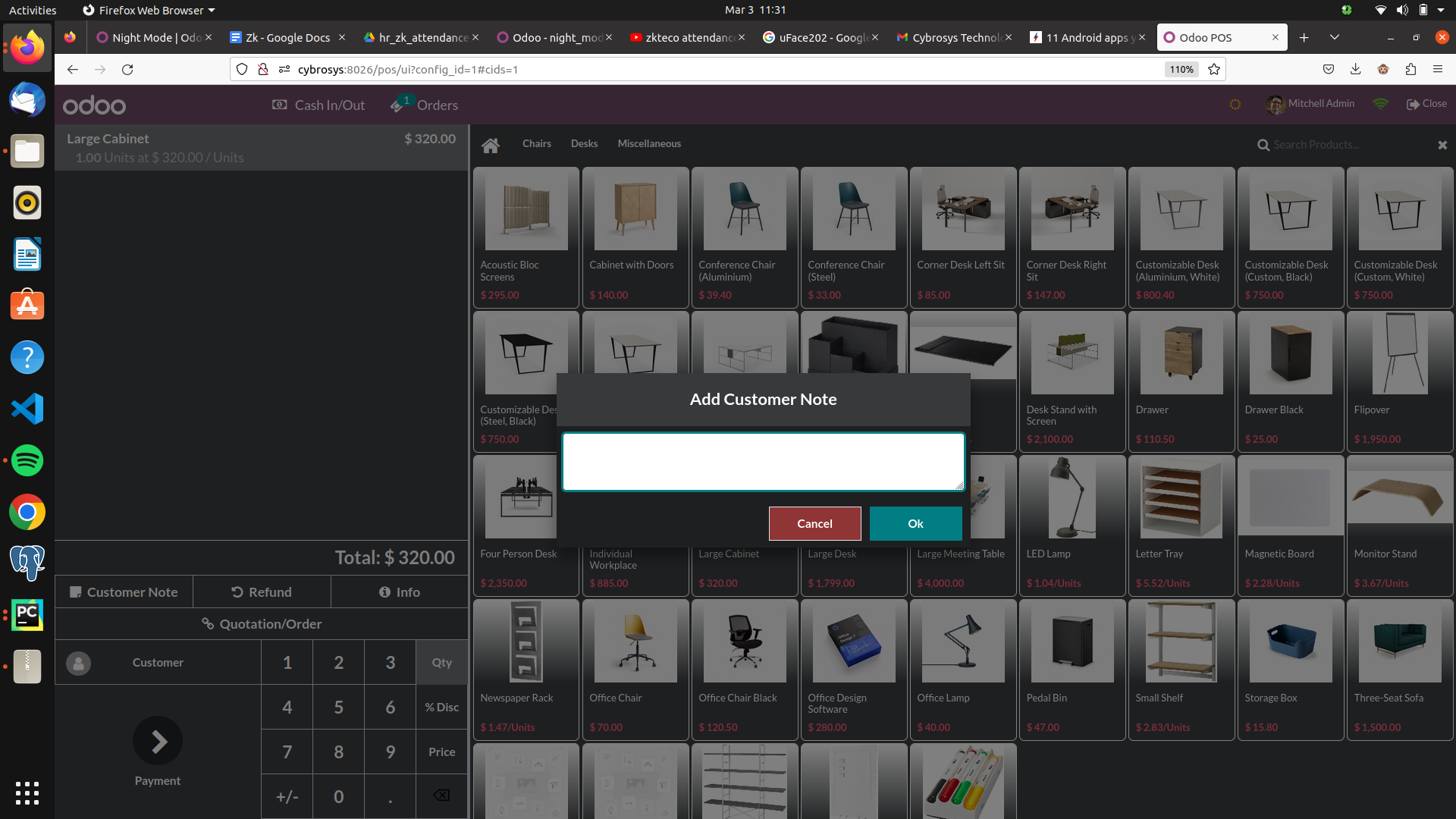Toggle % Disc mode on numpad

pos(441,707)
